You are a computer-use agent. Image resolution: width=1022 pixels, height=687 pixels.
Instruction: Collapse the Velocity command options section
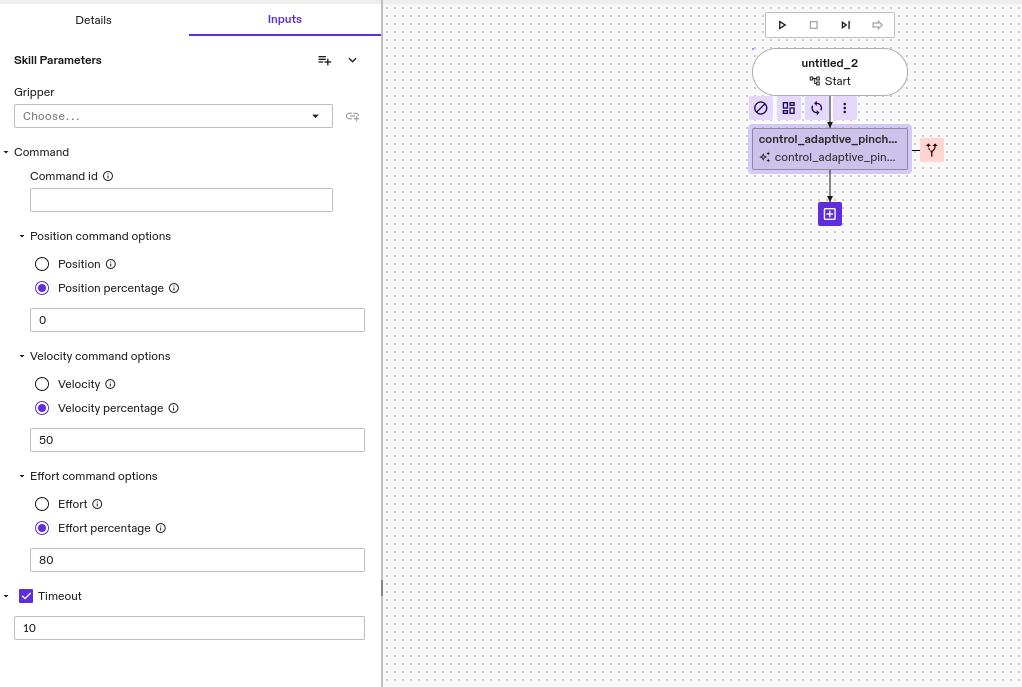[x=20, y=356]
